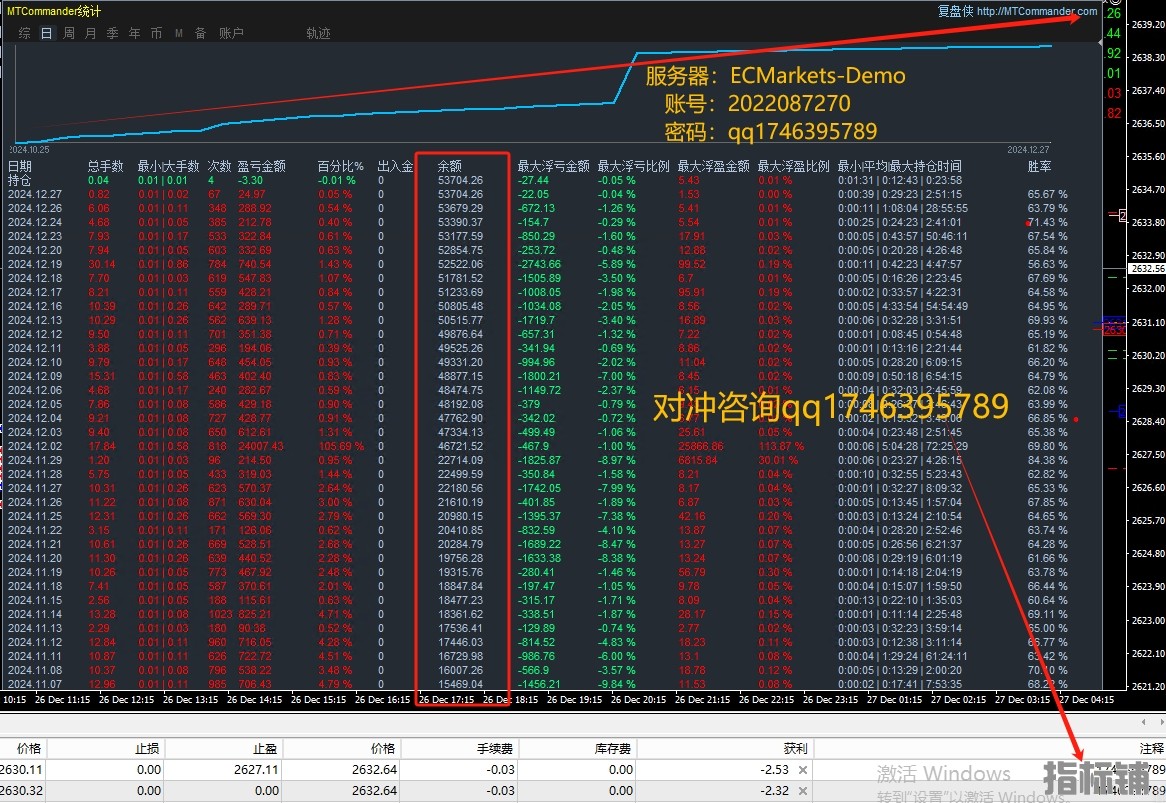Viewport: 1166px width, 803px height.
Task: Click the M tab in statistics bar
Action: pyautogui.click(x=178, y=33)
